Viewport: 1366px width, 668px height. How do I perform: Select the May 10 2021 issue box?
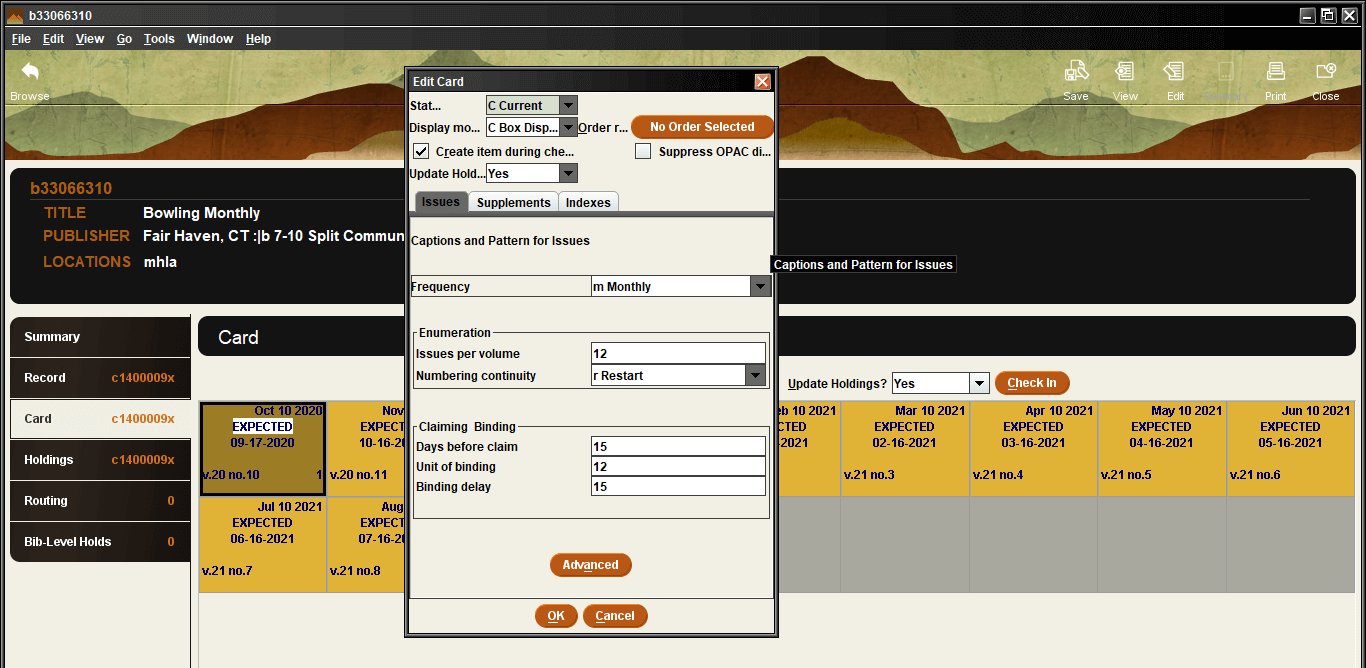[x=1162, y=448]
